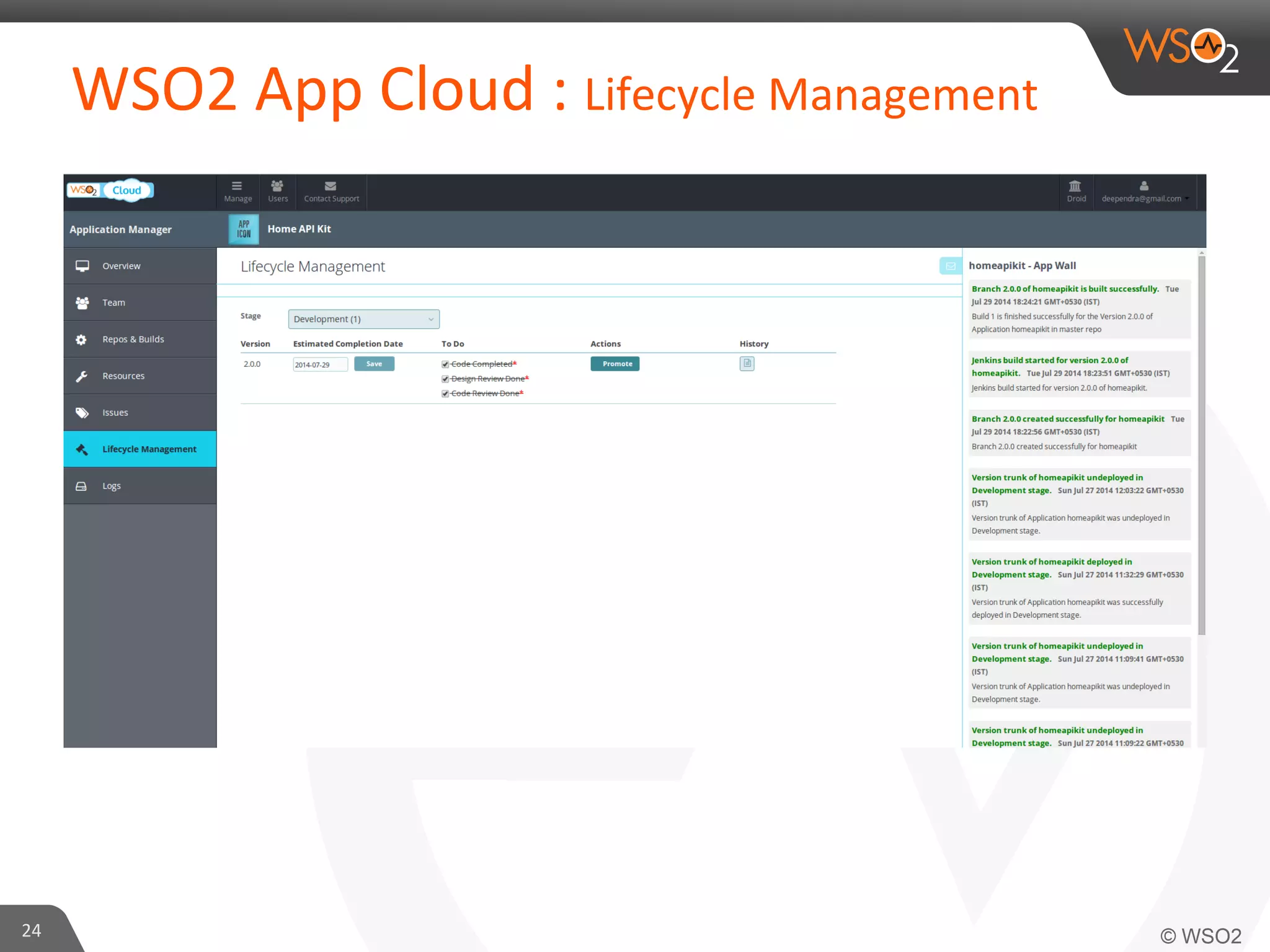Open Logs in the sidebar
The height and width of the screenshot is (952, 1270).
(x=140, y=486)
